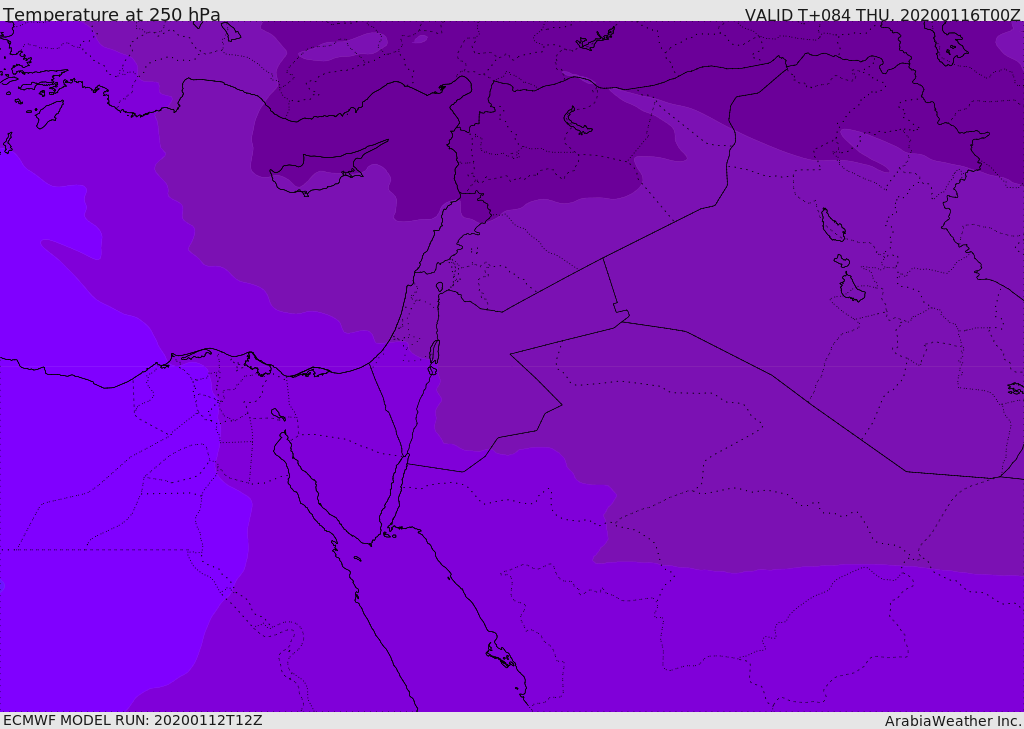Click the lake in central Iraq
Image resolution: width=1024 pixels, height=729 pixels.
coord(833,225)
